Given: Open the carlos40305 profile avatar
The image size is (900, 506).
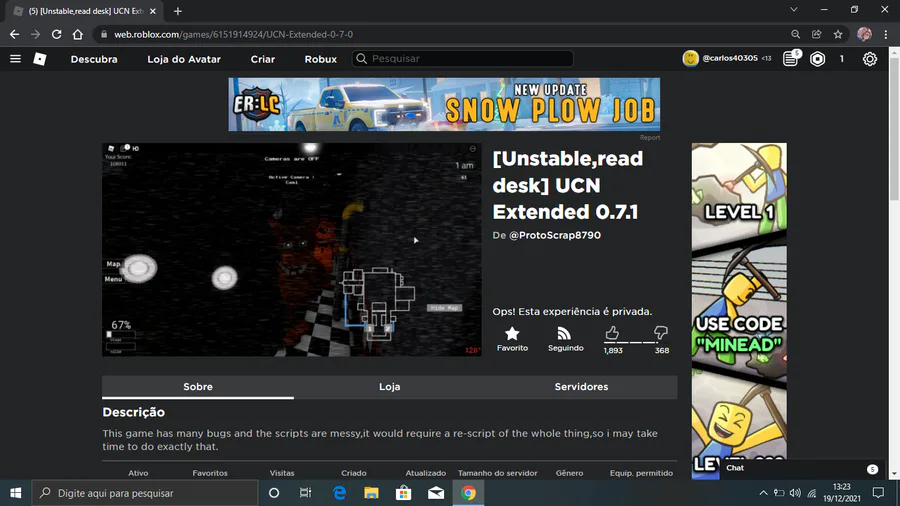Looking at the screenshot, I should coord(690,59).
